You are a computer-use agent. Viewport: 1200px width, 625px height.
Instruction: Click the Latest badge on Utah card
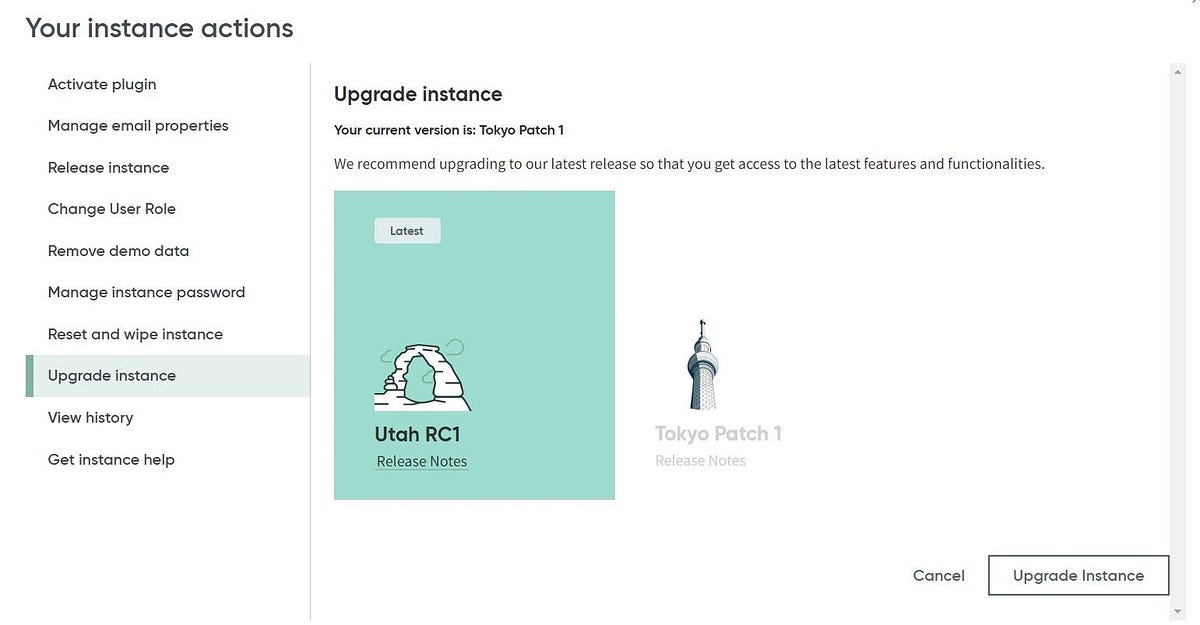407,230
